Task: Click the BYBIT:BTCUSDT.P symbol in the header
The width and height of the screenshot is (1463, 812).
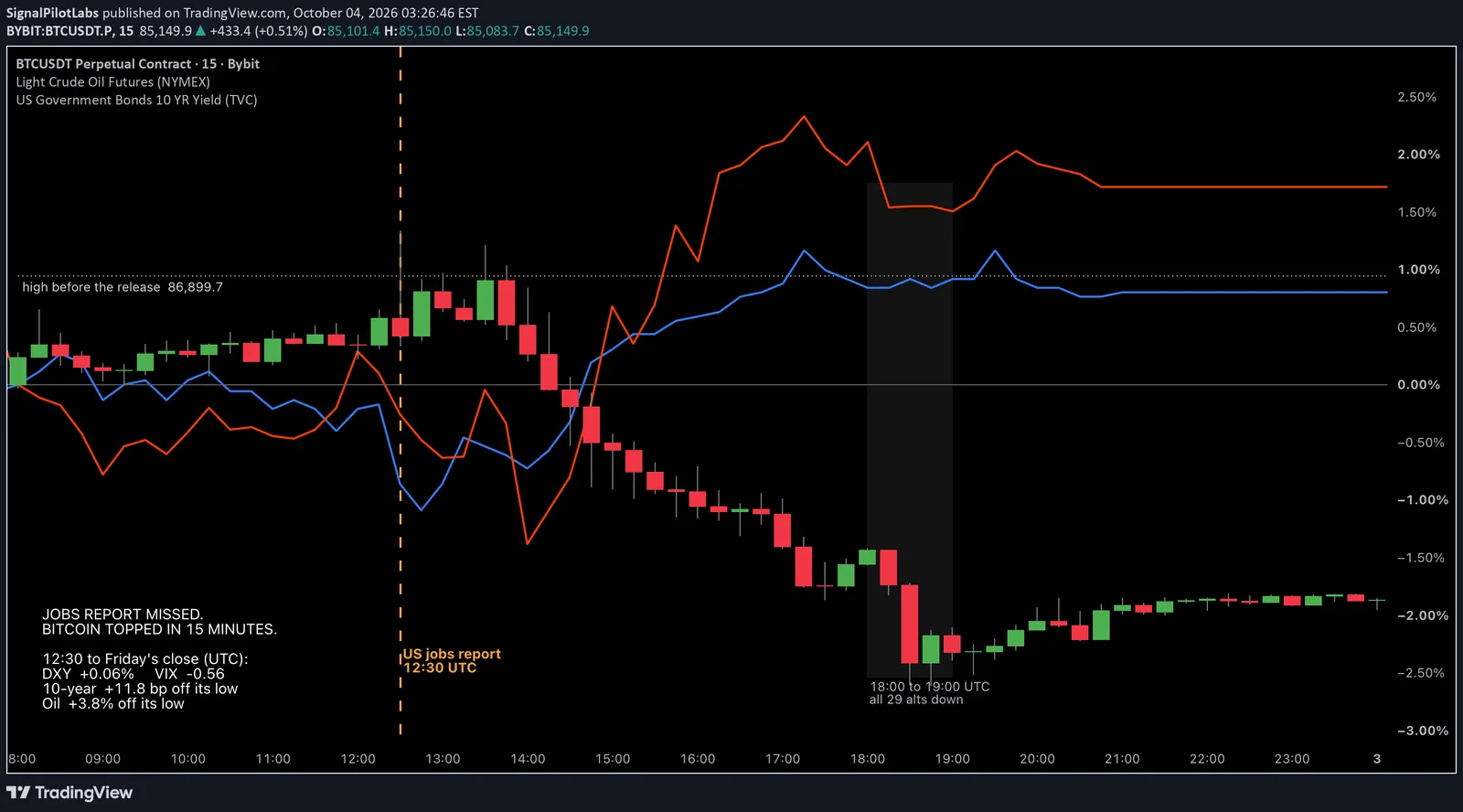Action: click(x=60, y=31)
